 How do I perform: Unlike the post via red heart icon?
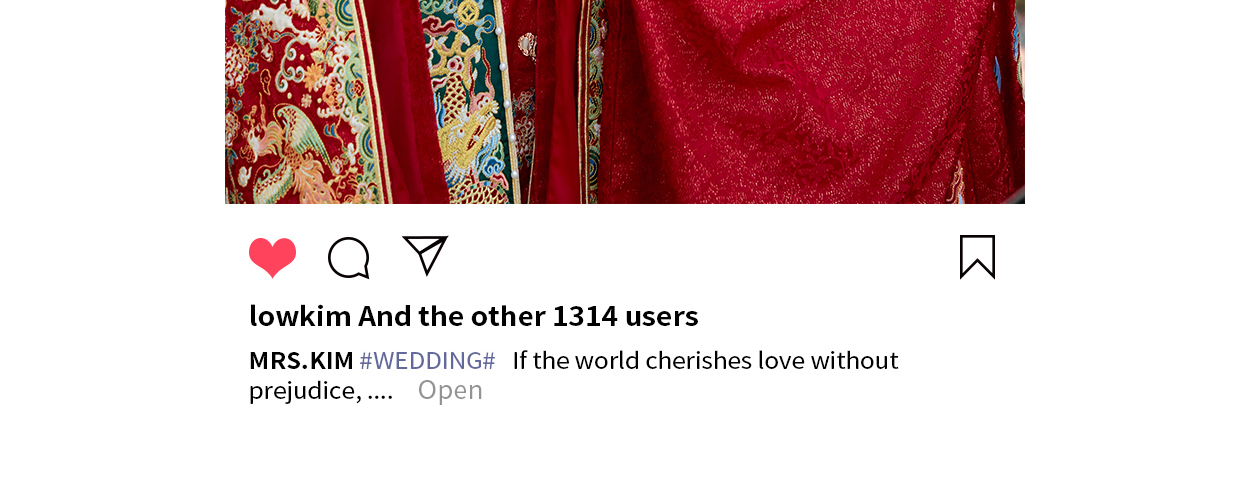tap(273, 258)
